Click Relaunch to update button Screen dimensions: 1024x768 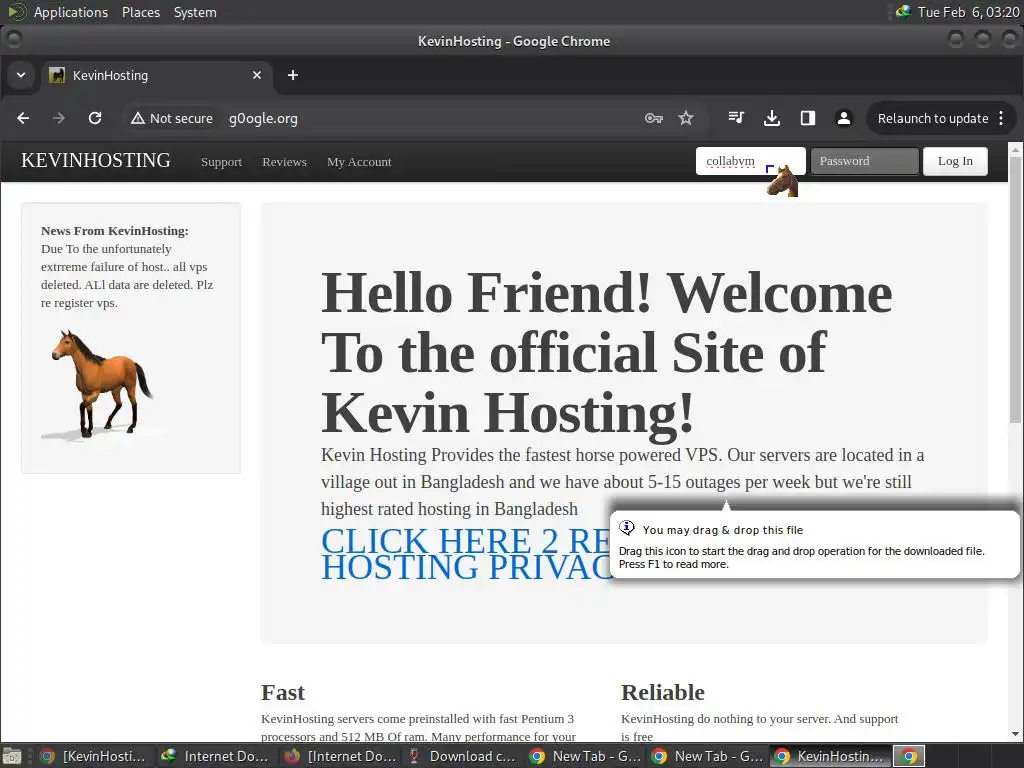pos(933,118)
